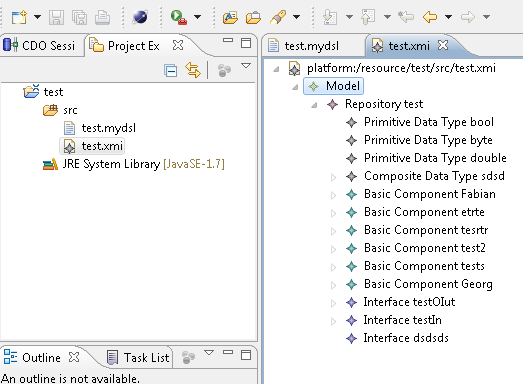Click the Print toolbar icon
The image size is (523, 384).
[102, 17]
